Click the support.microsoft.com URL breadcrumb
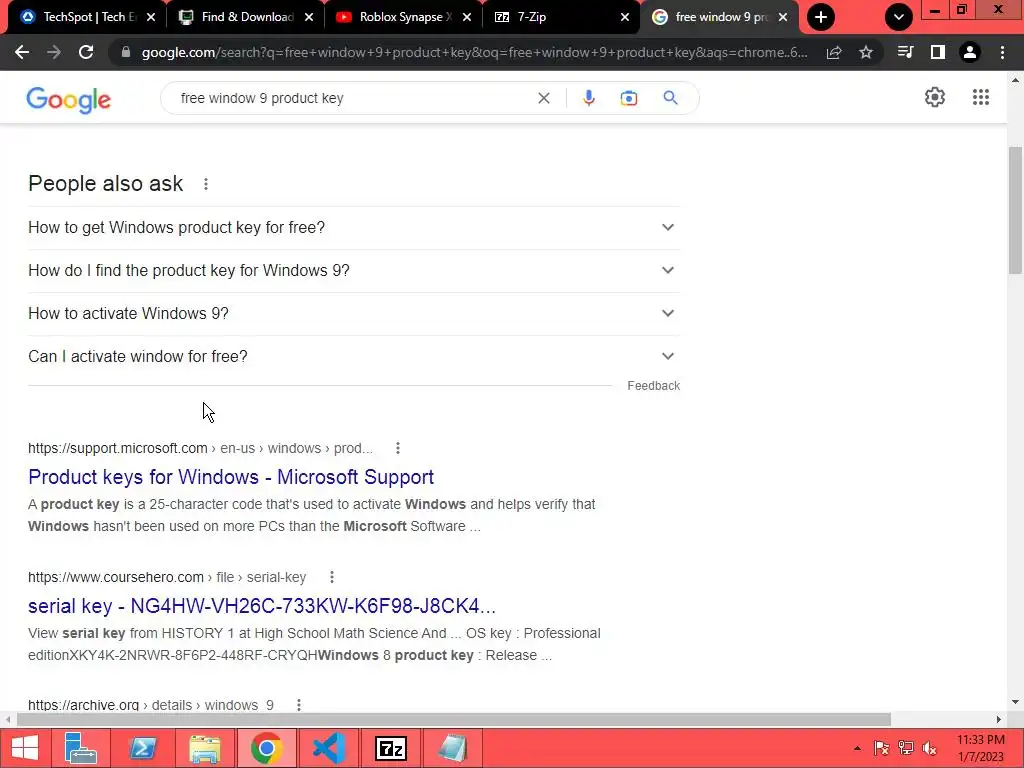Image resolution: width=1024 pixels, height=768 pixels. pyautogui.click(x=200, y=448)
